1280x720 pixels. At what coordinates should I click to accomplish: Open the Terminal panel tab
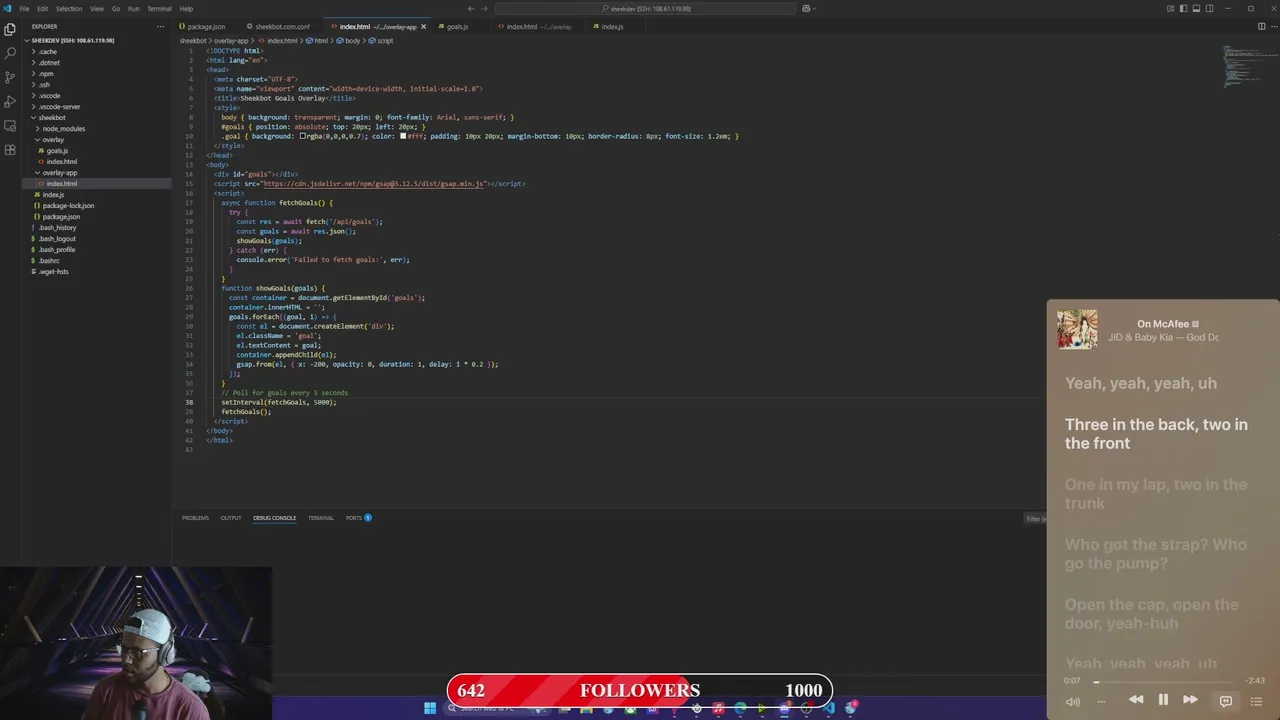click(321, 518)
